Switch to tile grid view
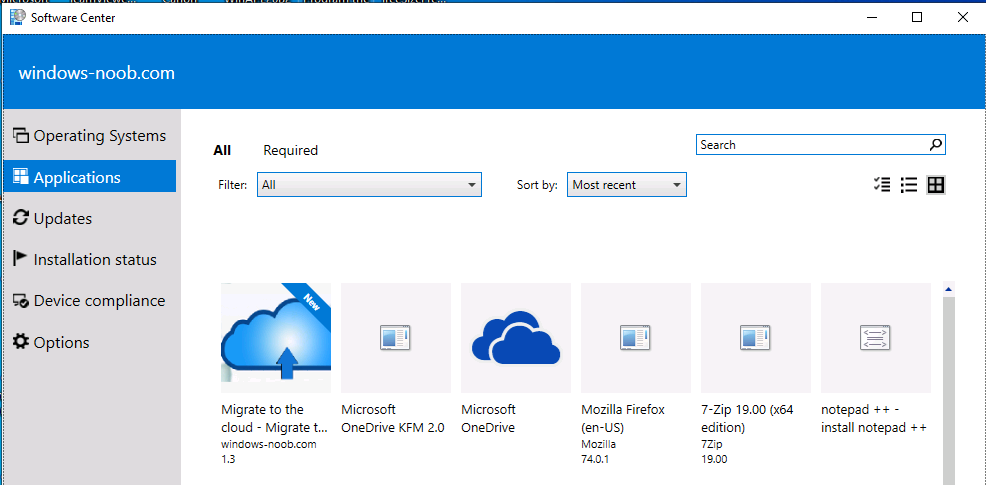The height and width of the screenshot is (485, 986). tap(936, 185)
